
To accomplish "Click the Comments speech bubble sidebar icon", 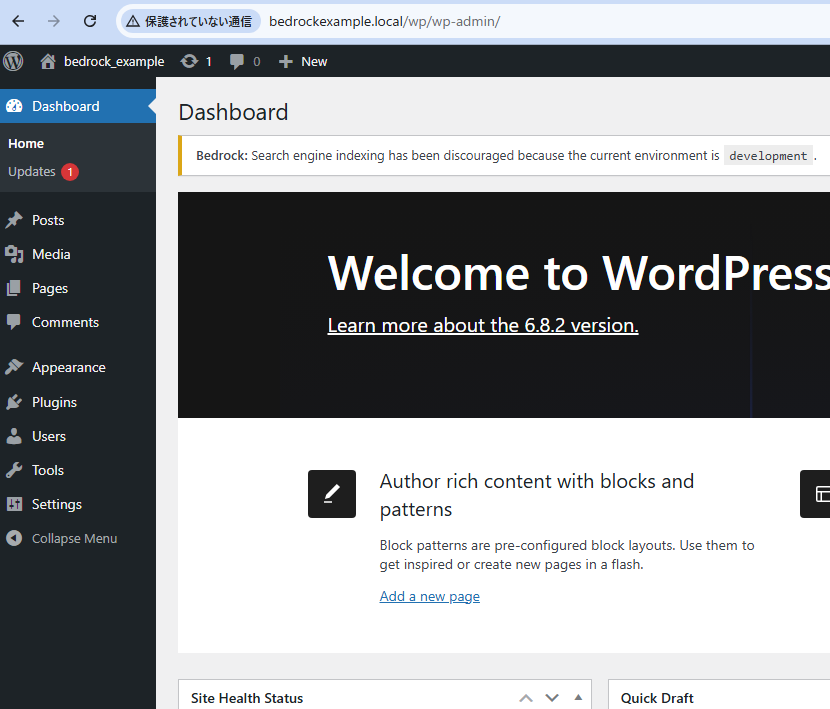I will [14, 322].
